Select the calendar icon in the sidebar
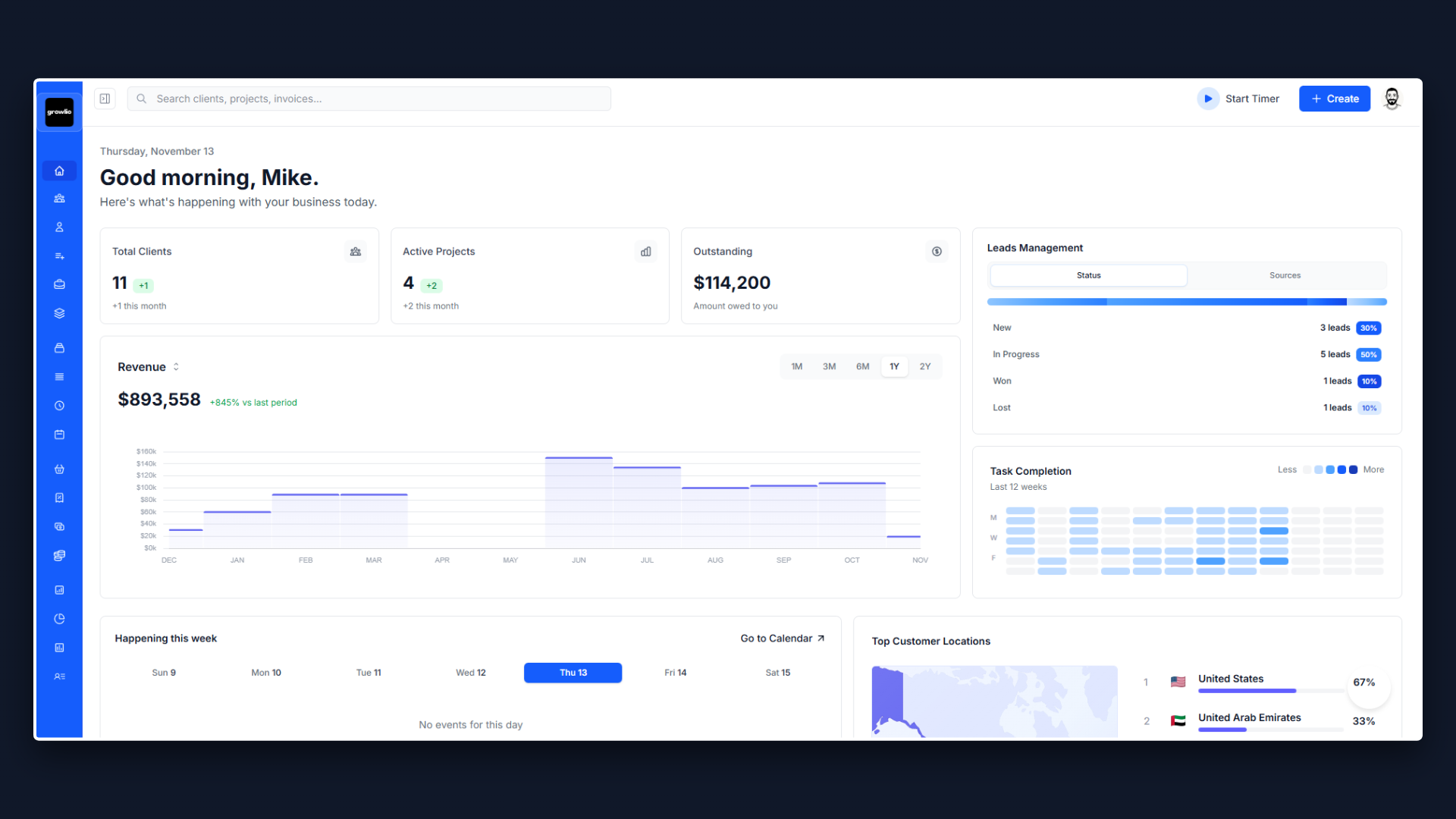This screenshot has height=819, width=1456. tap(59, 435)
